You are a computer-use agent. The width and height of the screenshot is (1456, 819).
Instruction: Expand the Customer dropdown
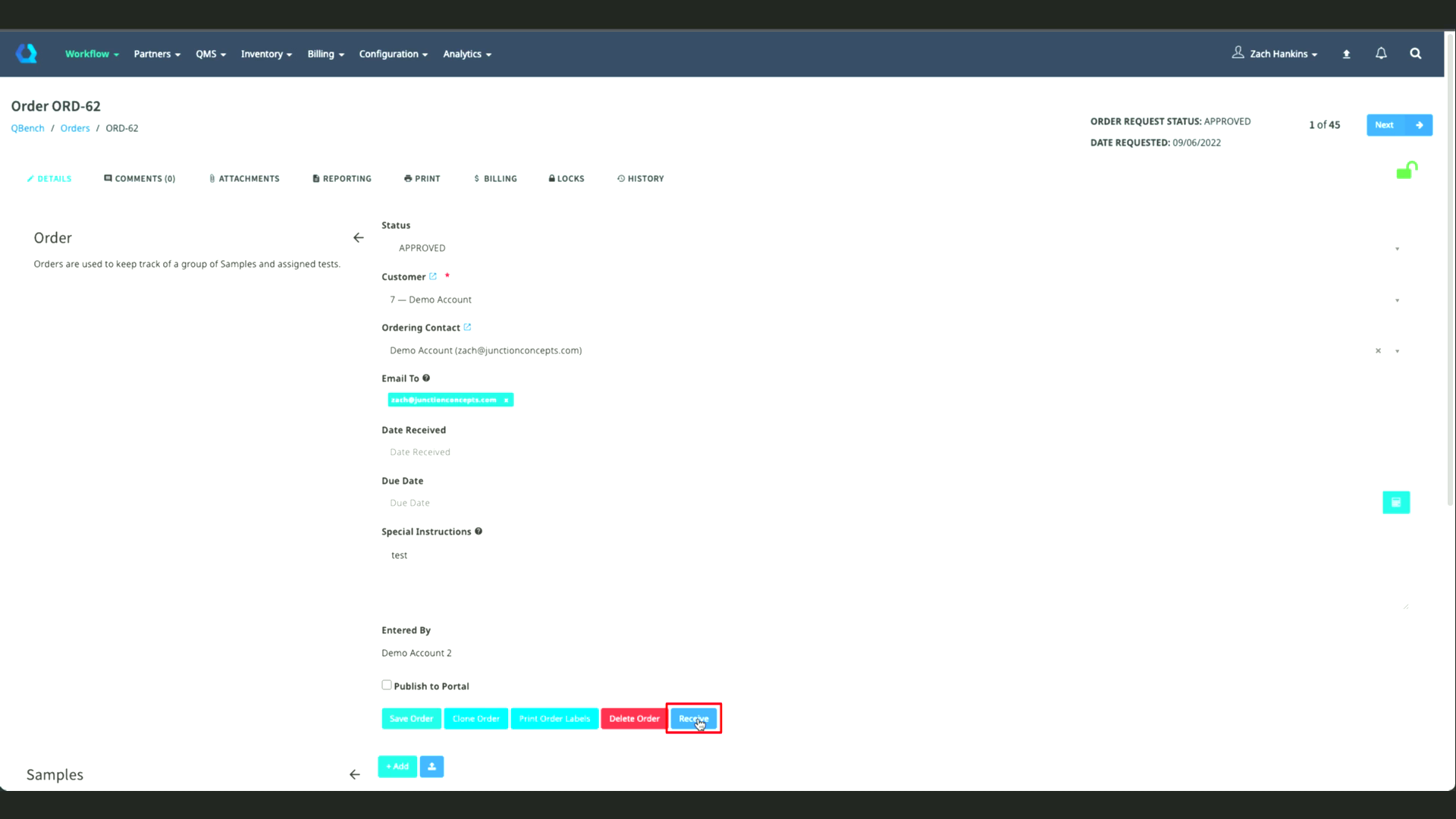point(1396,300)
